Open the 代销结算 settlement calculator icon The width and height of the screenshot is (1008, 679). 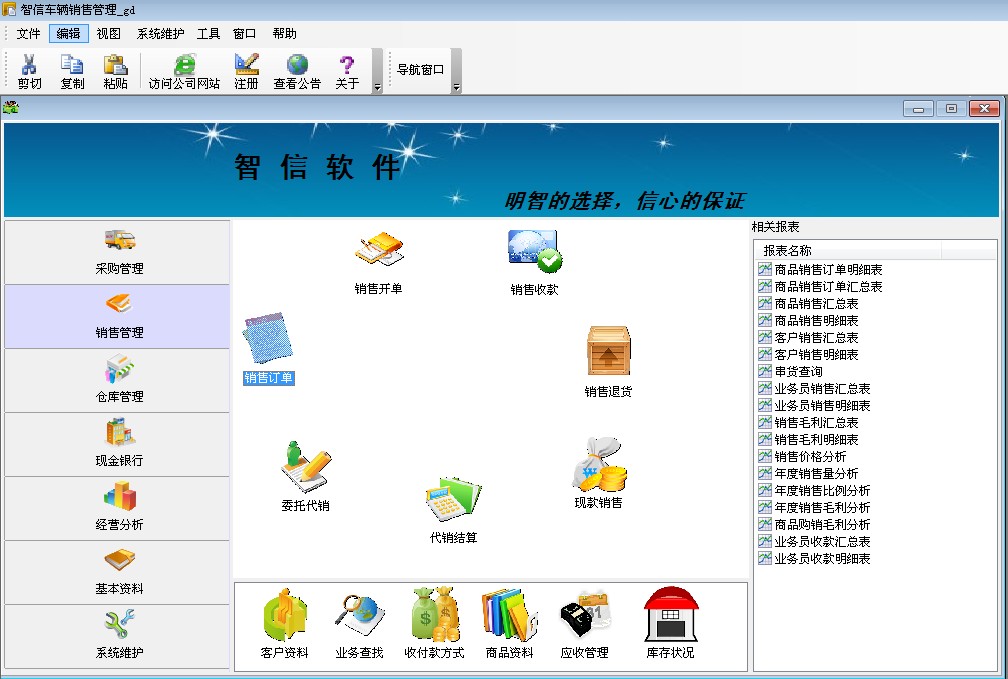tap(453, 500)
